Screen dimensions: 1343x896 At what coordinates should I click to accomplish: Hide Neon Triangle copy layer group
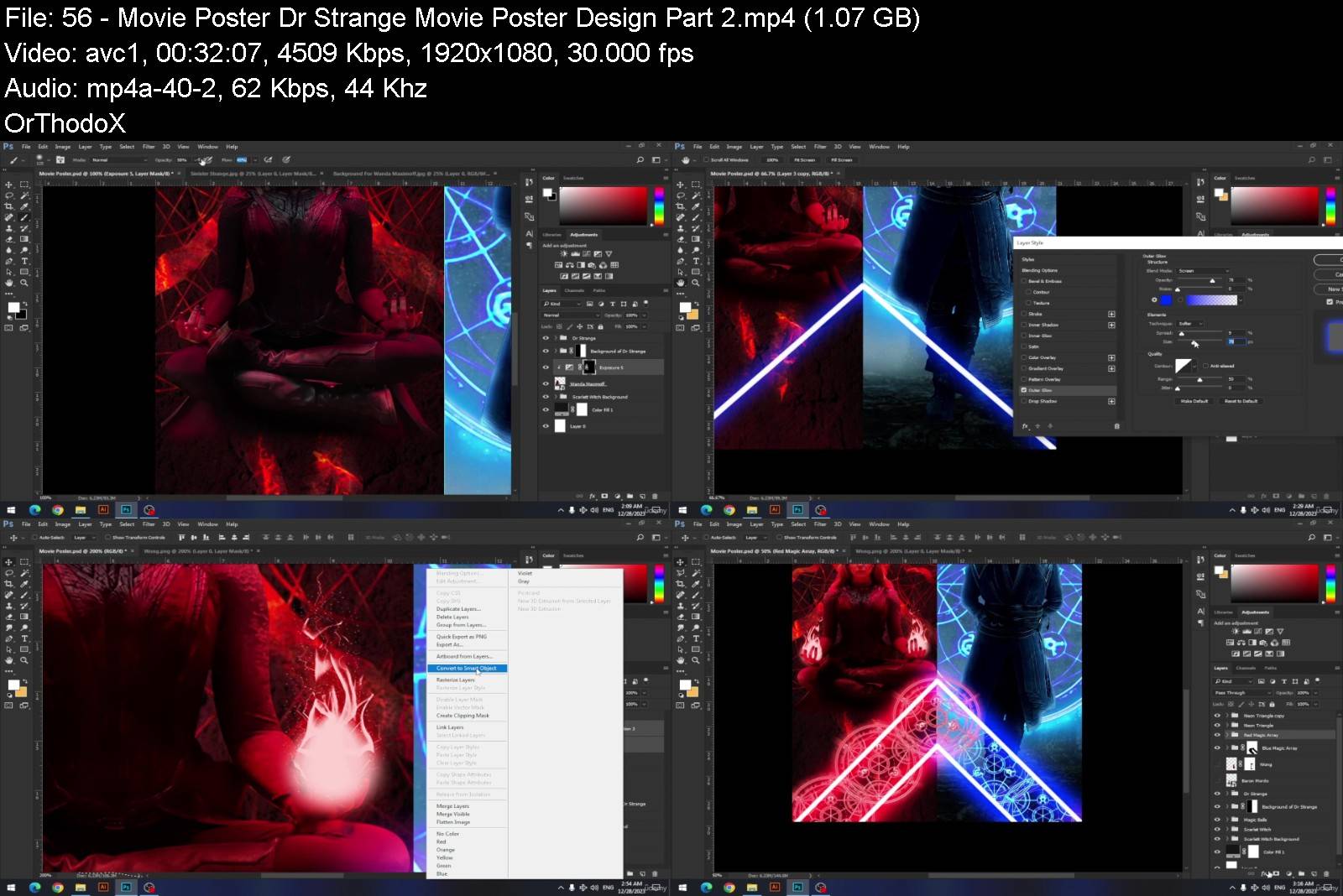click(x=1217, y=716)
